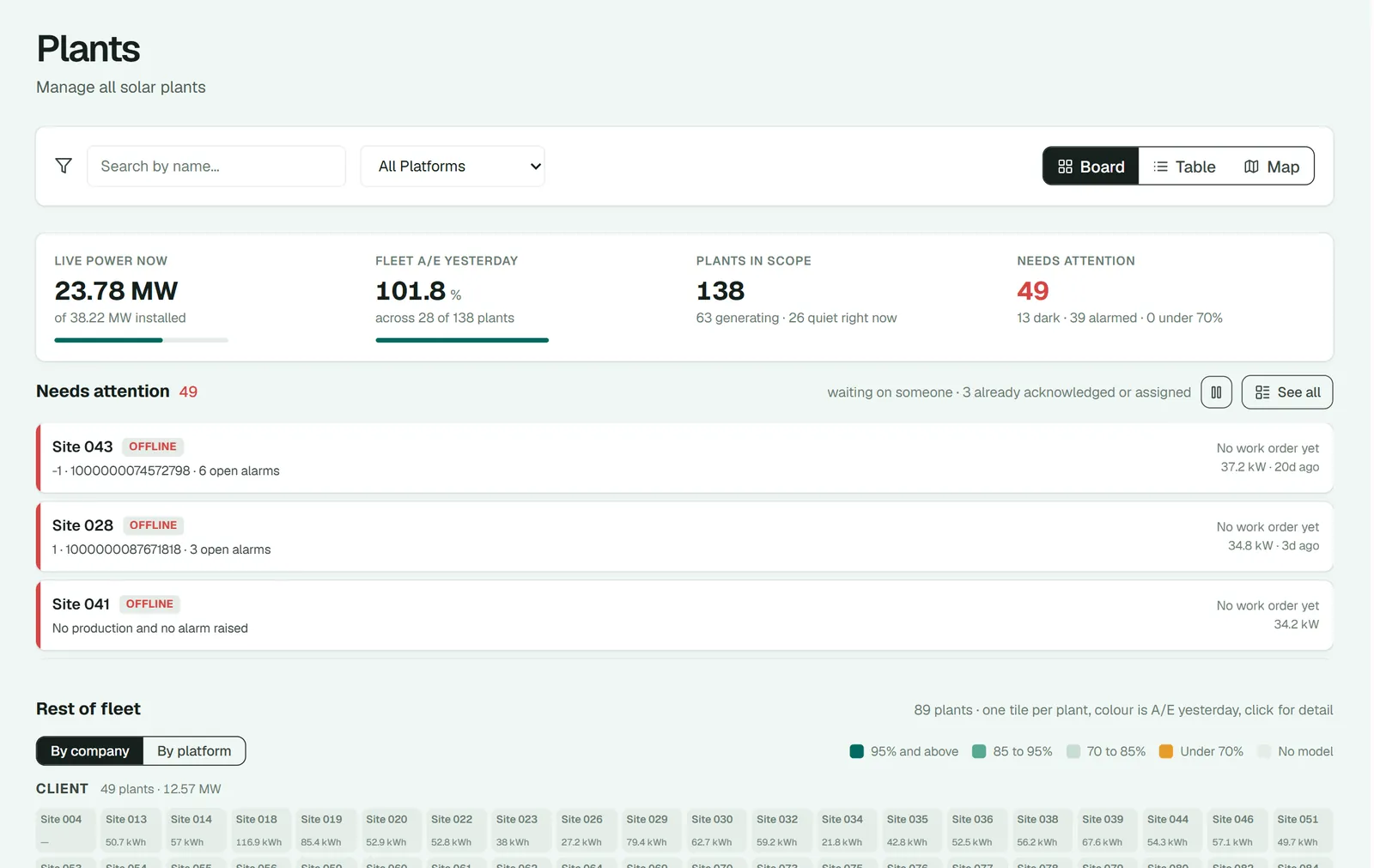The image size is (1374, 868).
Task: Switch to Board view
Action: [x=1091, y=167]
